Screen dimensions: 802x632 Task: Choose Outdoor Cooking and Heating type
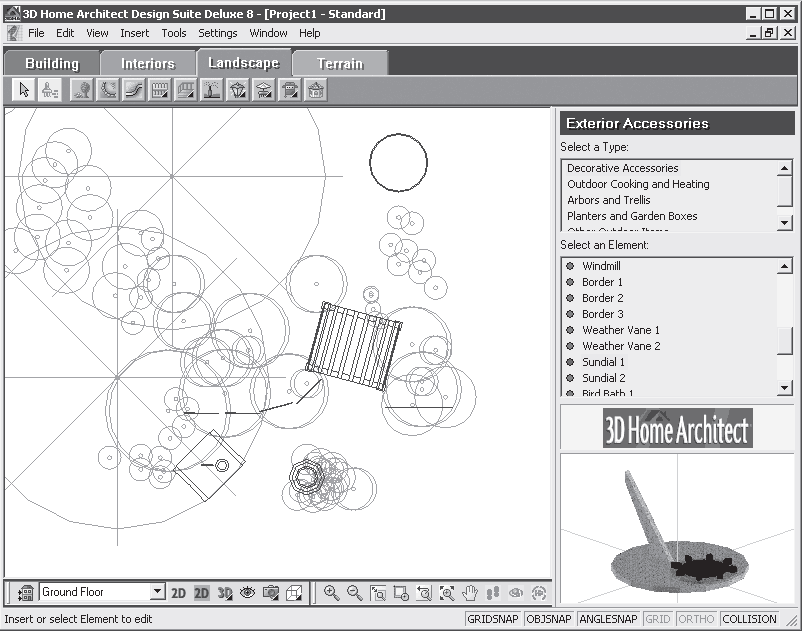[x=638, y=184]
